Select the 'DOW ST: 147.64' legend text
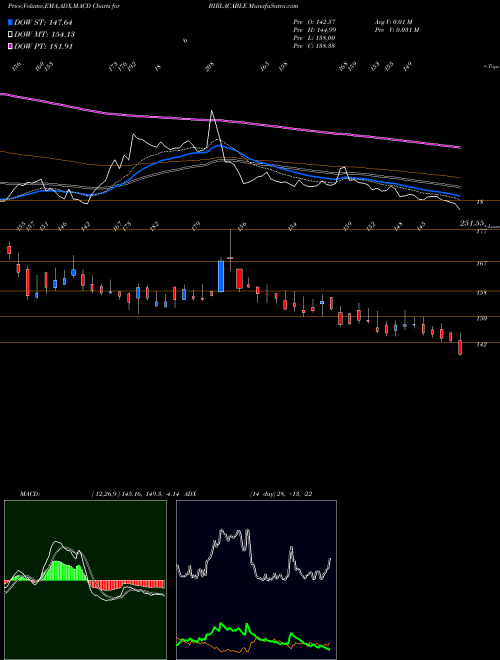500x660 pixels. 43,23
